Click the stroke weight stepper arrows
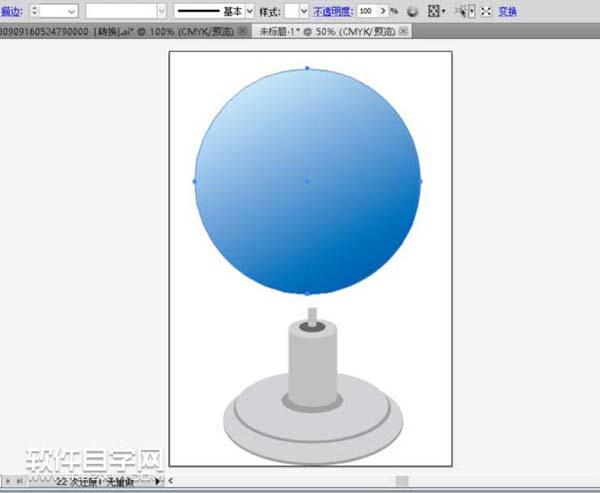The image size is (600, 493). click(34, 11)
